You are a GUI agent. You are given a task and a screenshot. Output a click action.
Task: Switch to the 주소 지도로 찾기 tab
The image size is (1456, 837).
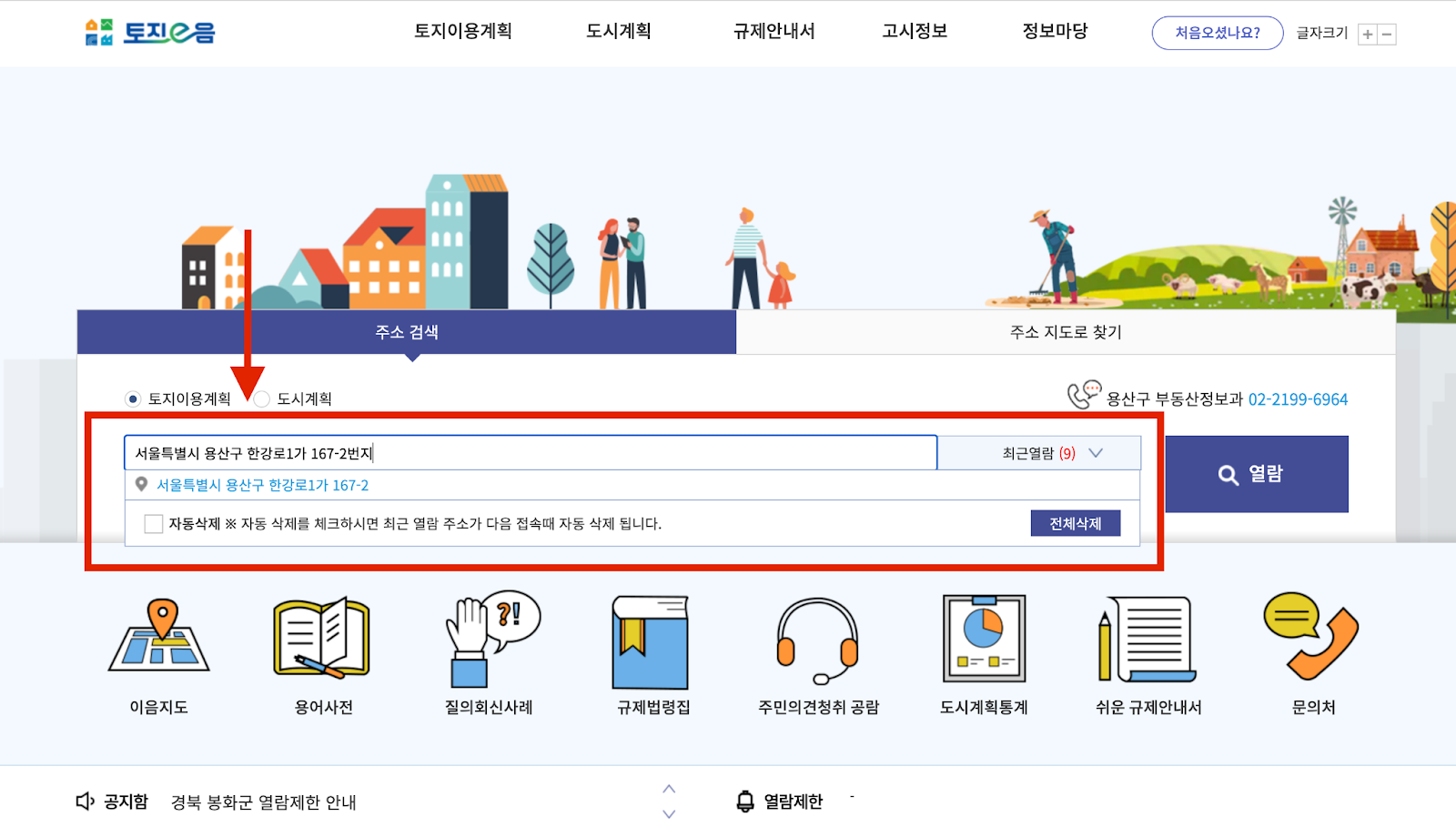point(1066,332)
